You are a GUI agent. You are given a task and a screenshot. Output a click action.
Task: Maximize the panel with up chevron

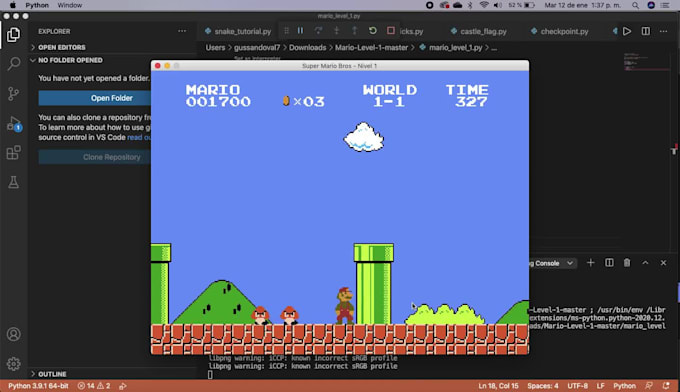tap(645, 263)
